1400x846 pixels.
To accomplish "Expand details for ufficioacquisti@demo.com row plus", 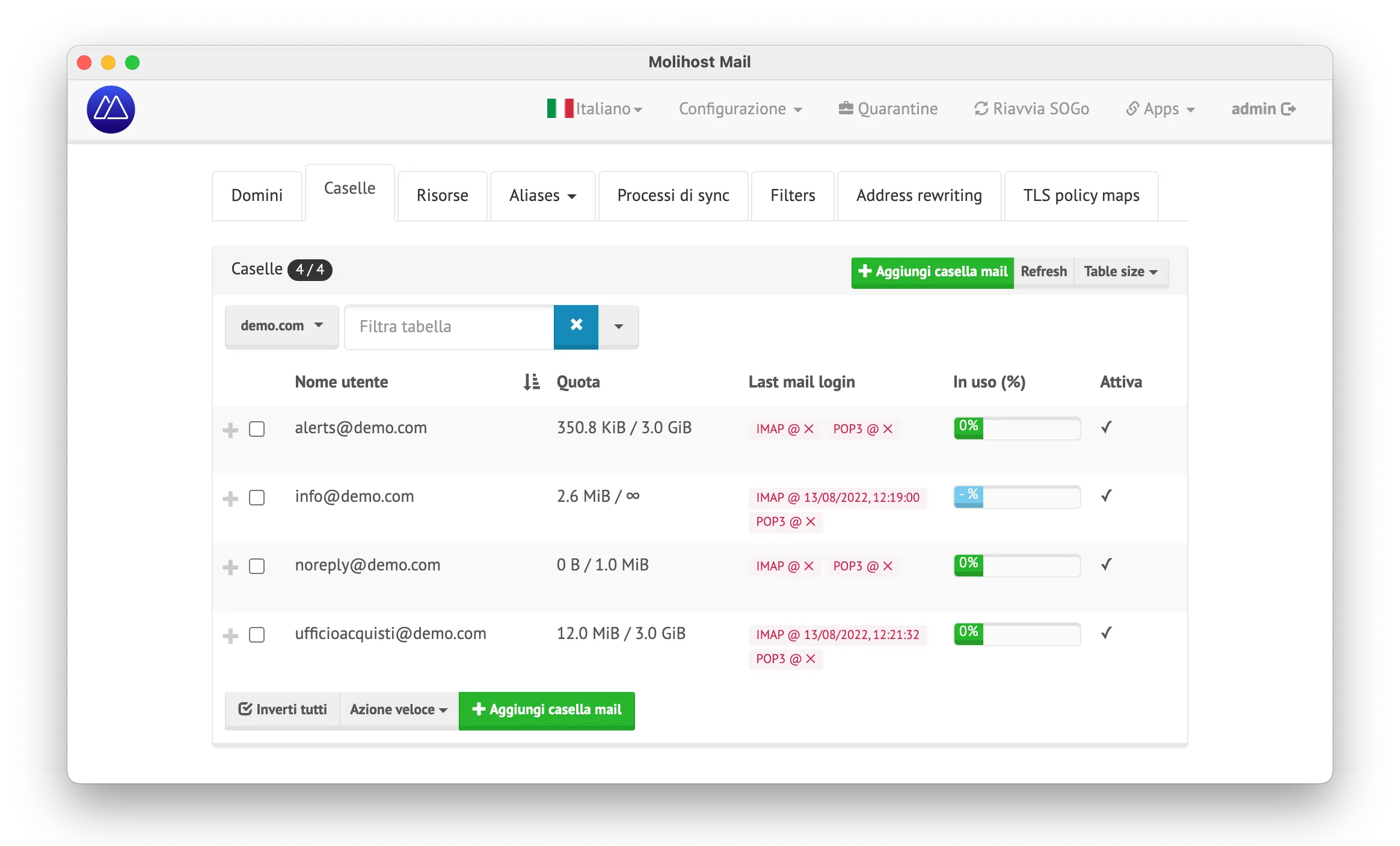I will 230,635.
